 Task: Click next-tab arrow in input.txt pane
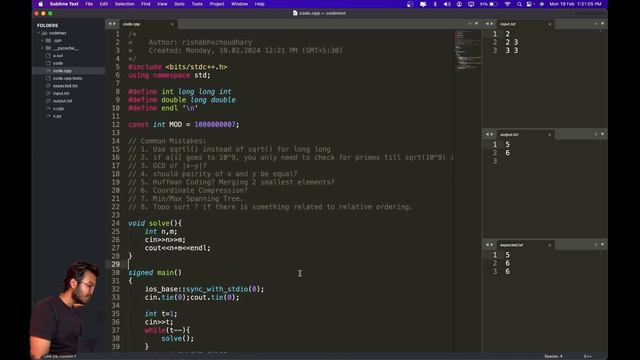click(x=491, y=24)
